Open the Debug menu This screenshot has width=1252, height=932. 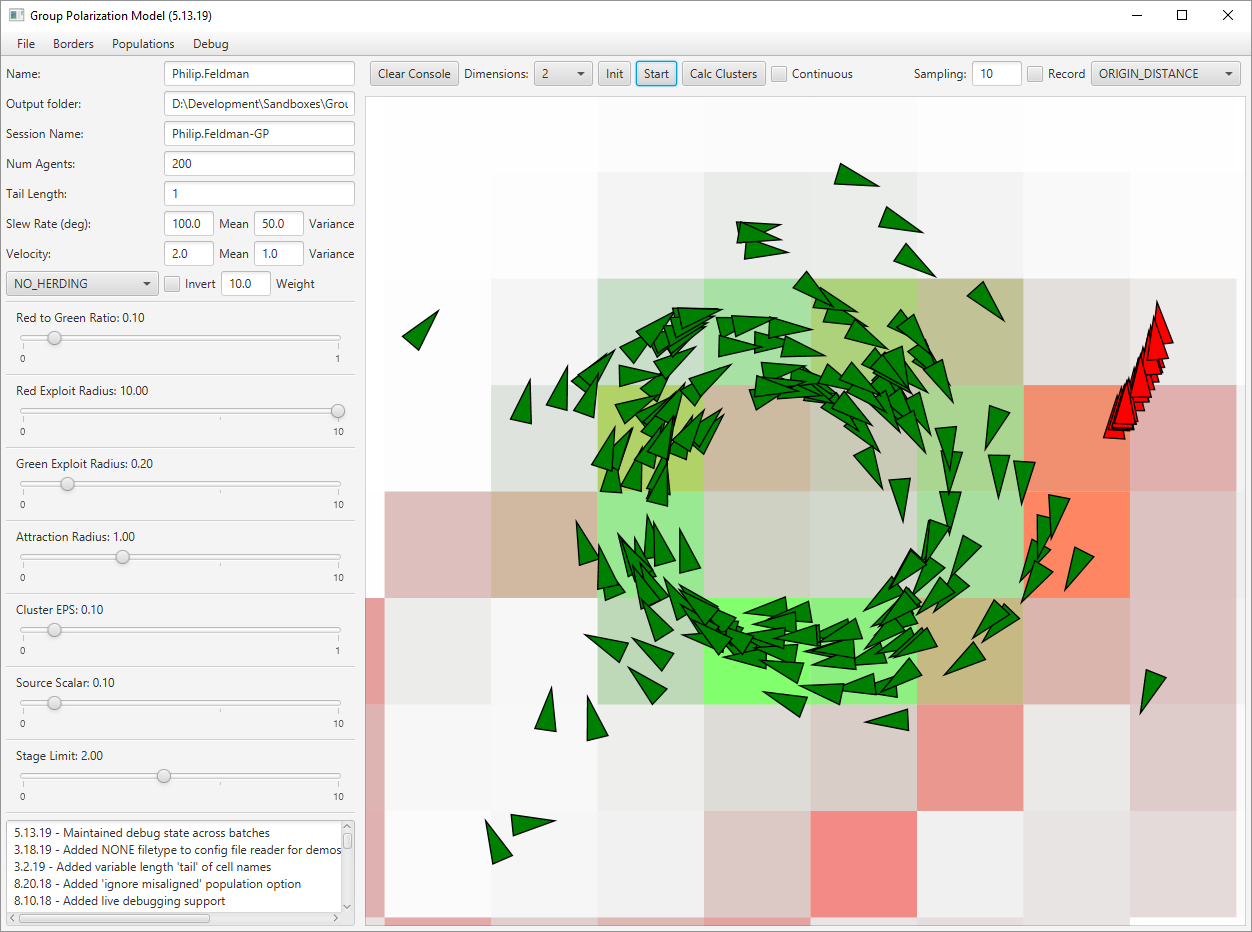211,44
